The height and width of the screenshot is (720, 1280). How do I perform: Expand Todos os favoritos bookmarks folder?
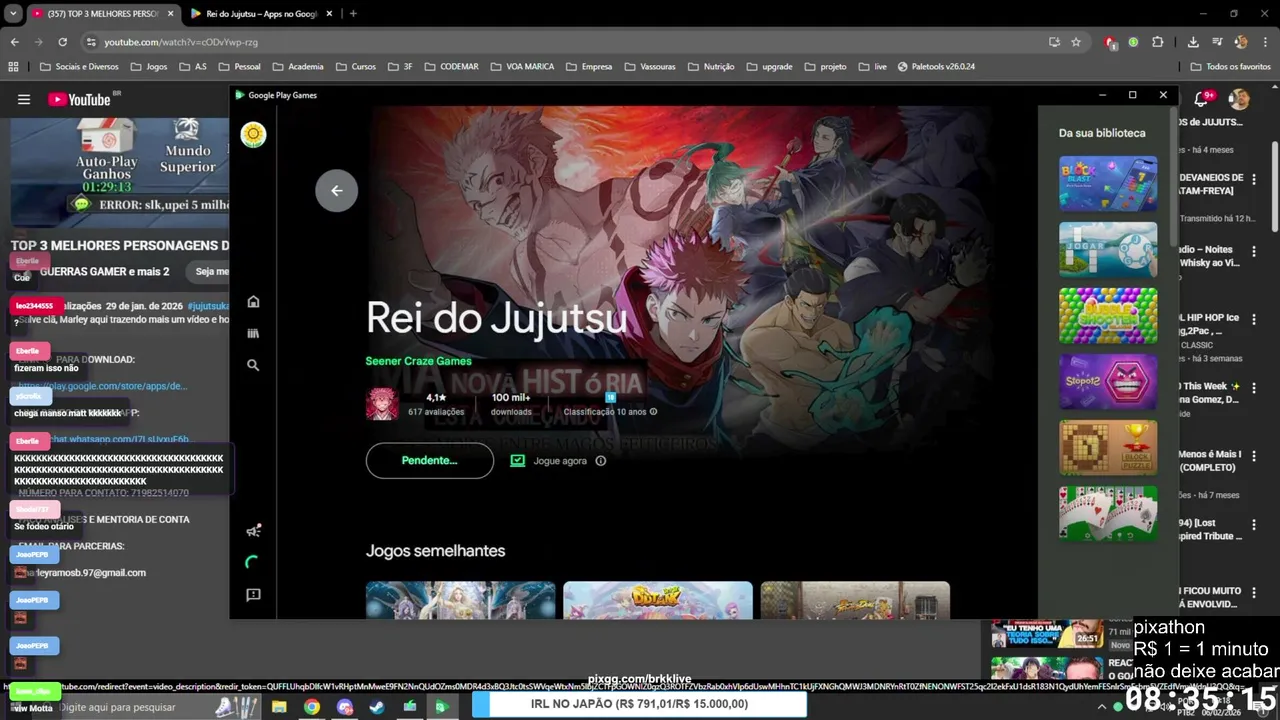tap(1230, 67)
